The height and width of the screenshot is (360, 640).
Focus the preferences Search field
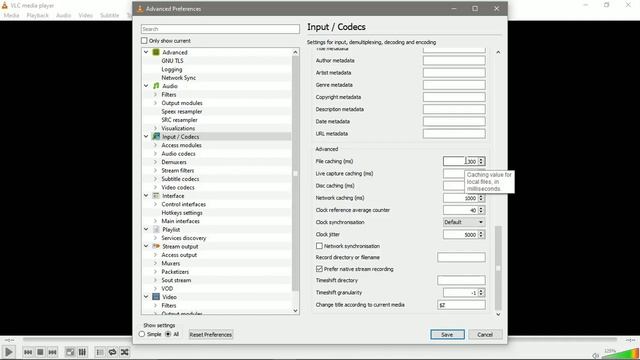(220, 29)
